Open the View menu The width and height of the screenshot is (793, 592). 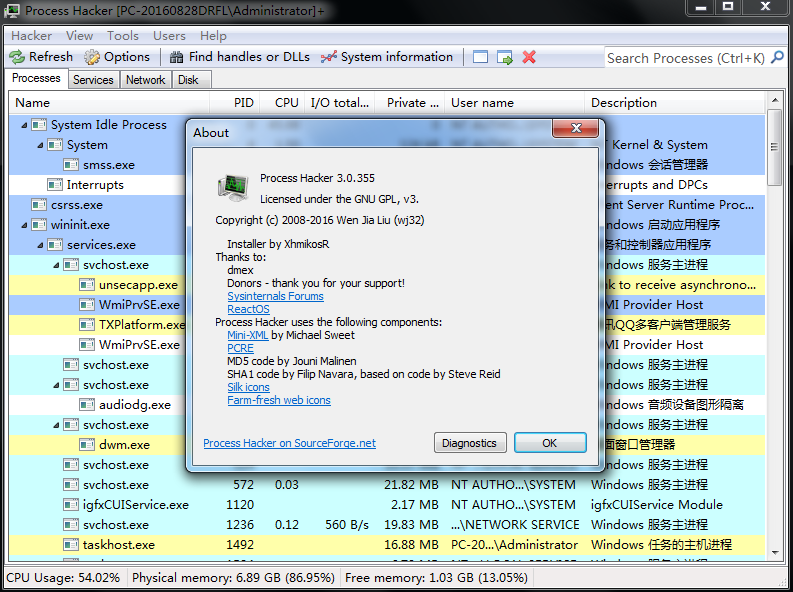79,36
